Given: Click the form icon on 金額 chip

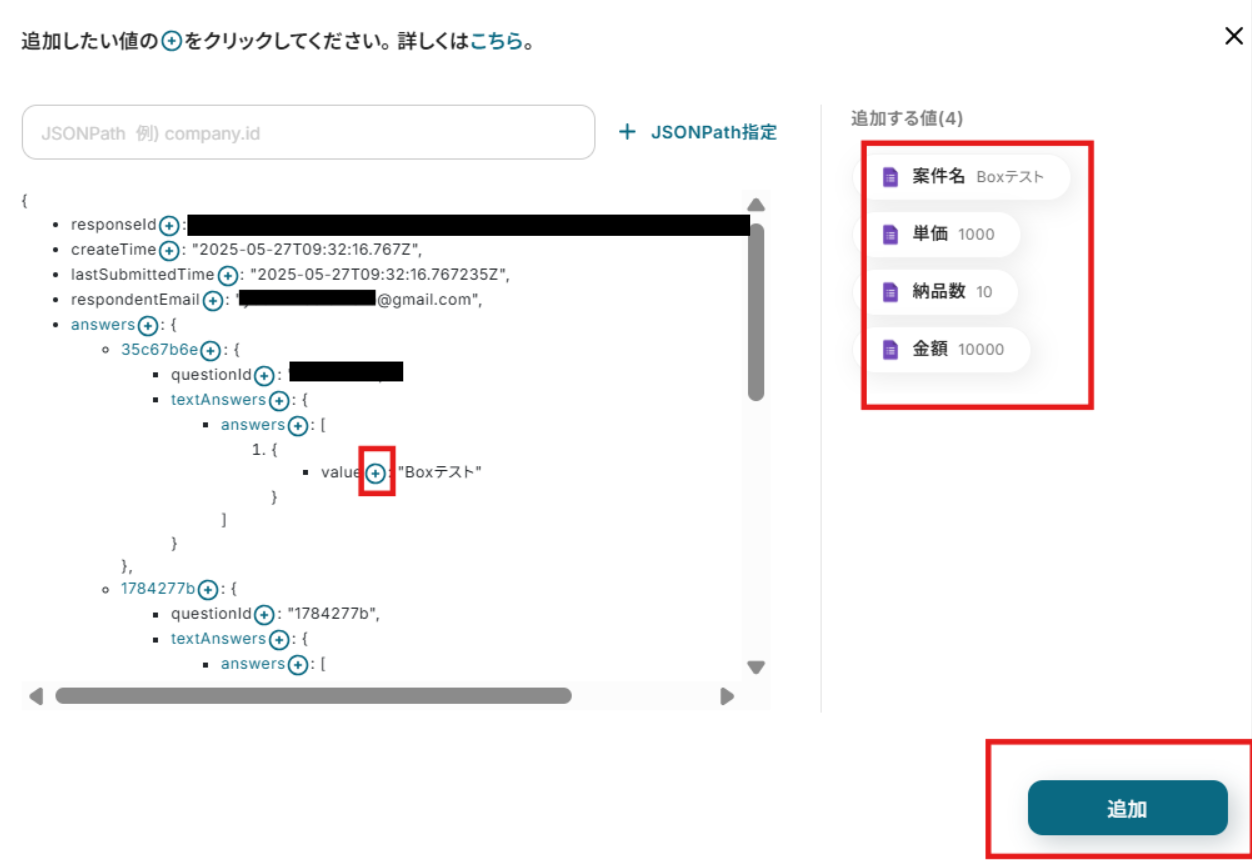Looking at the screenshot, I should 890,350.
